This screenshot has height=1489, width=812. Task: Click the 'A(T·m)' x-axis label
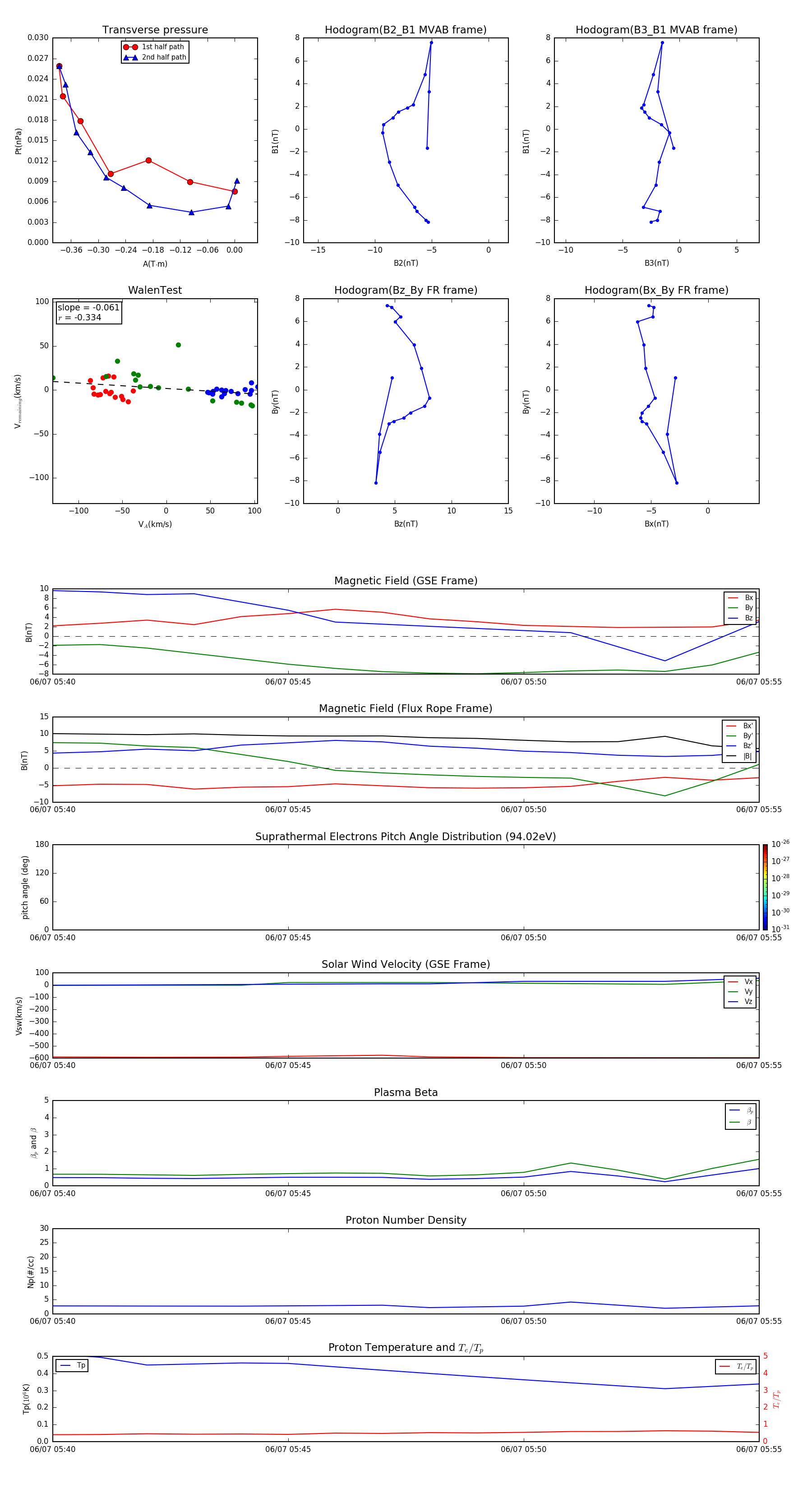(x=155, y=264)
